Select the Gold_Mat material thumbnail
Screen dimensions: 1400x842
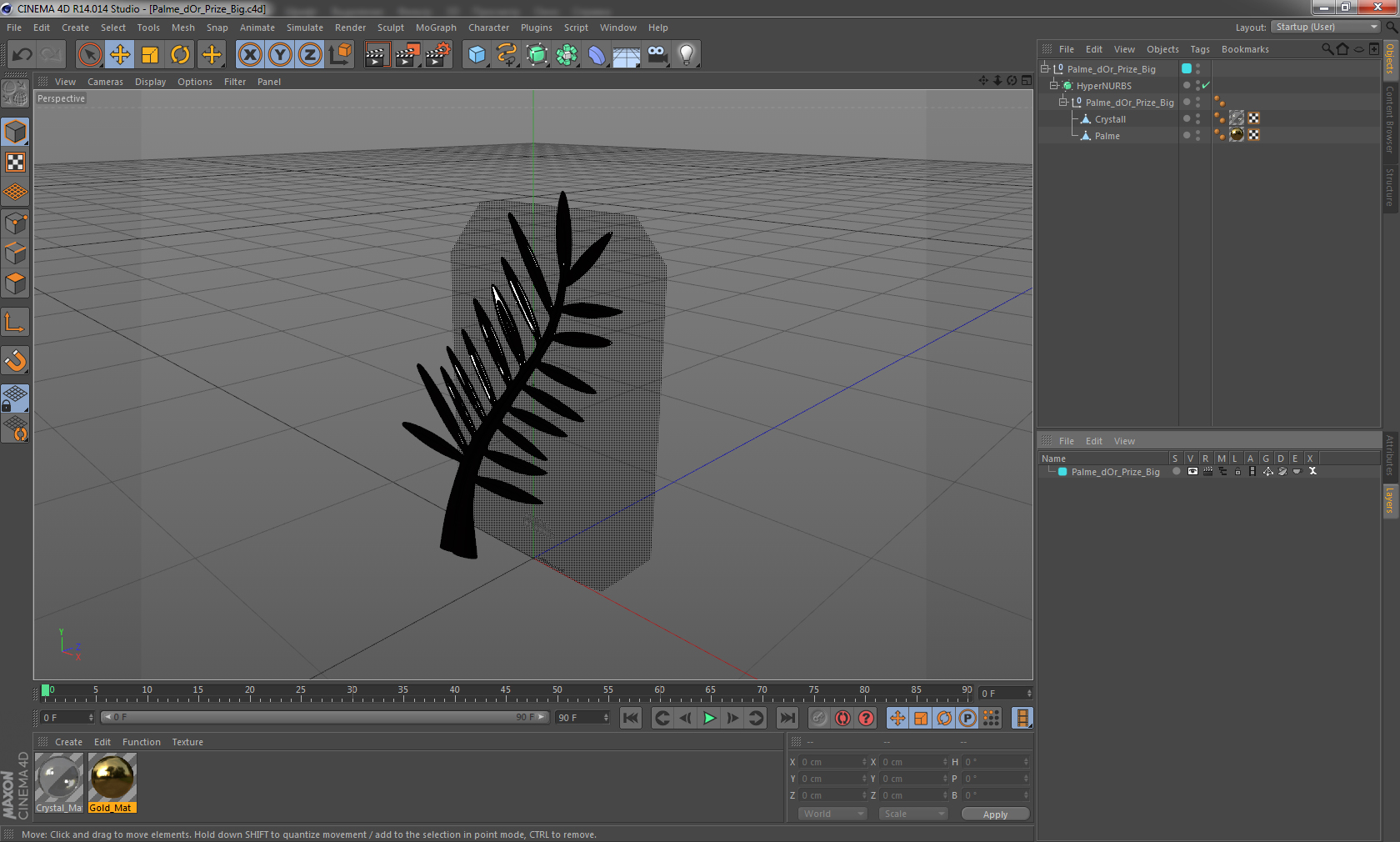[112, 783]
